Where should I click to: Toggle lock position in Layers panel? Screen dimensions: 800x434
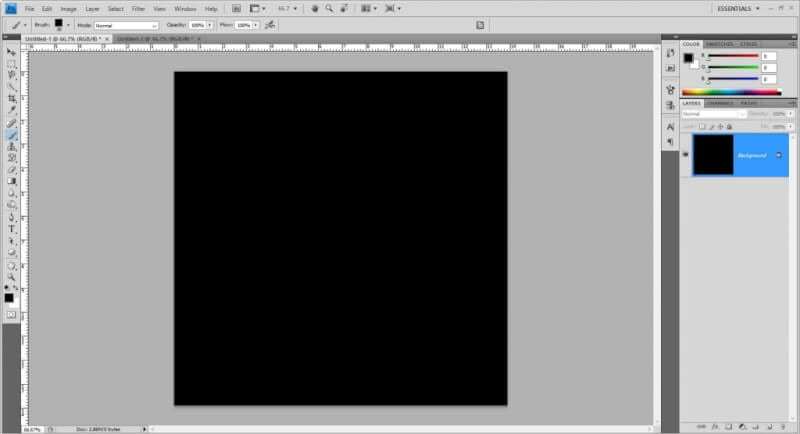tap(720, 126)
